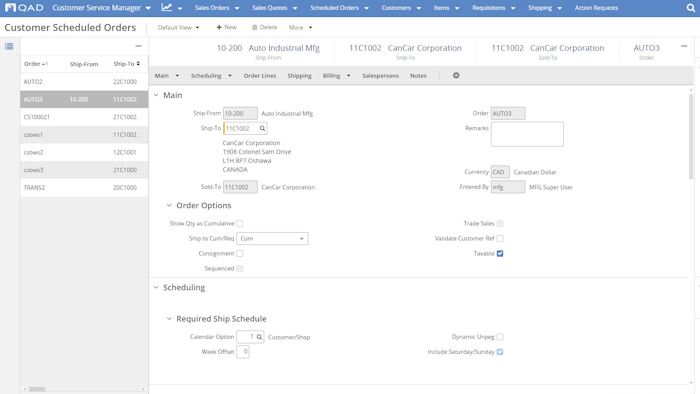Uncheck the Taxable checkbox
Screen dimensions: 700x394
pos(500,253)
